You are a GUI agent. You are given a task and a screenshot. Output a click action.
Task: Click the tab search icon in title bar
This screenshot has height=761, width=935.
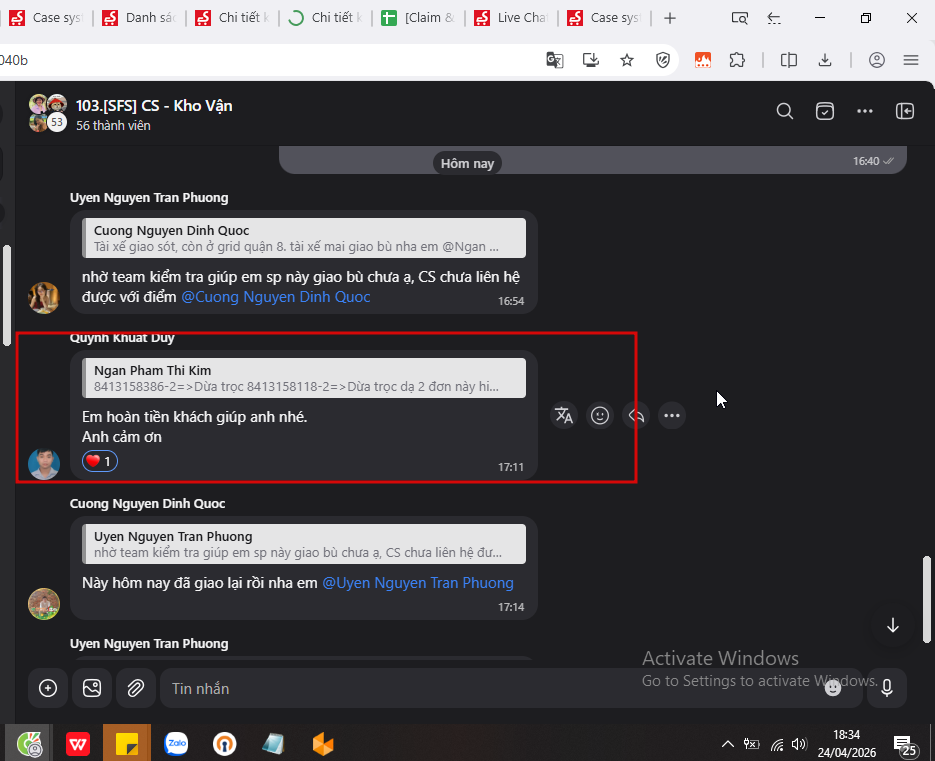(739, 18)
